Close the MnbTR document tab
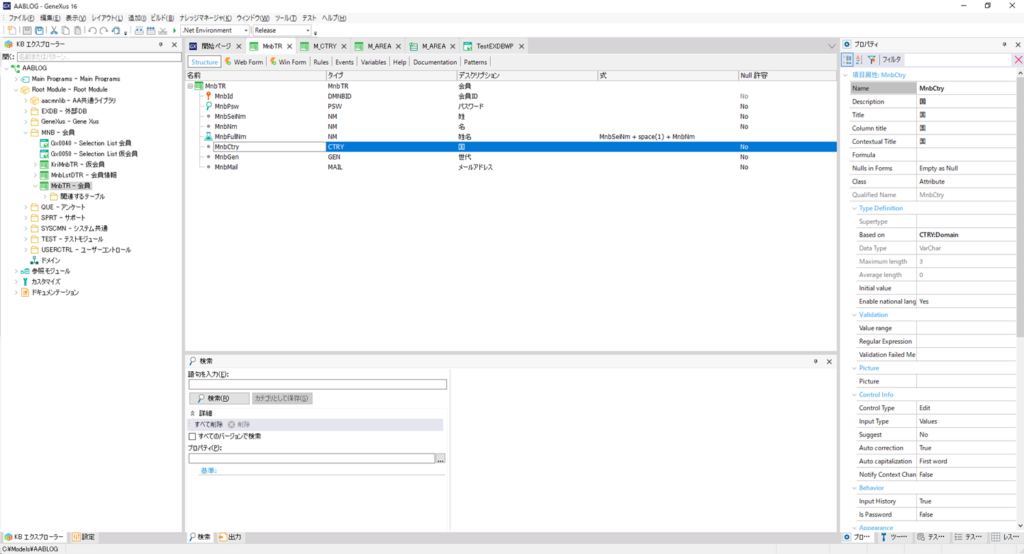This screenshot has height=554, width=1024. pyautogui.click(x=291, y=46)
